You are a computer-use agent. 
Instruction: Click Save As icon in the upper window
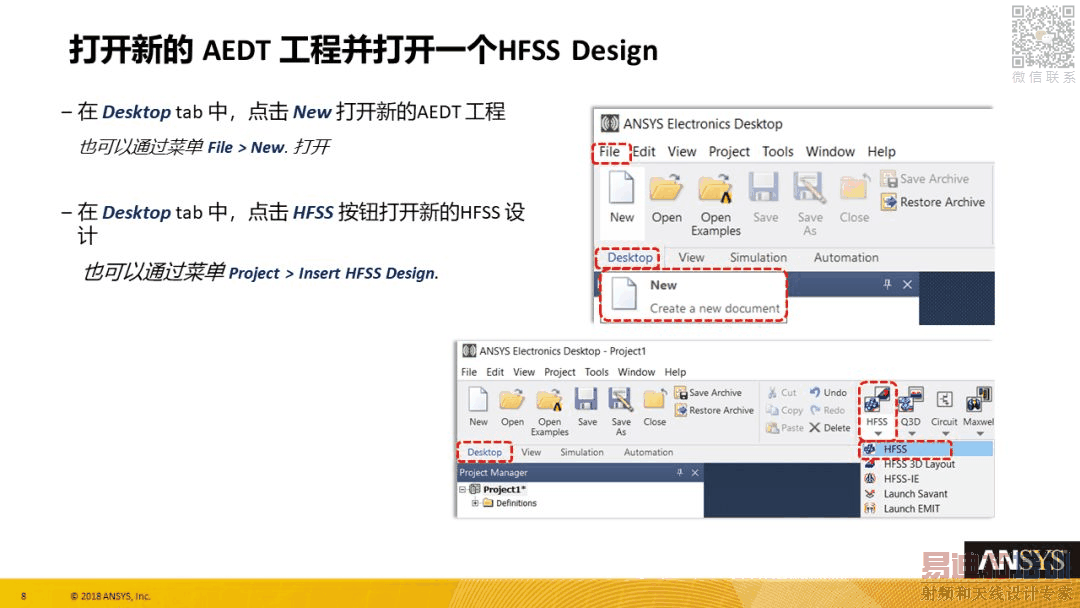pyautogui.click(x=809, y=187)
